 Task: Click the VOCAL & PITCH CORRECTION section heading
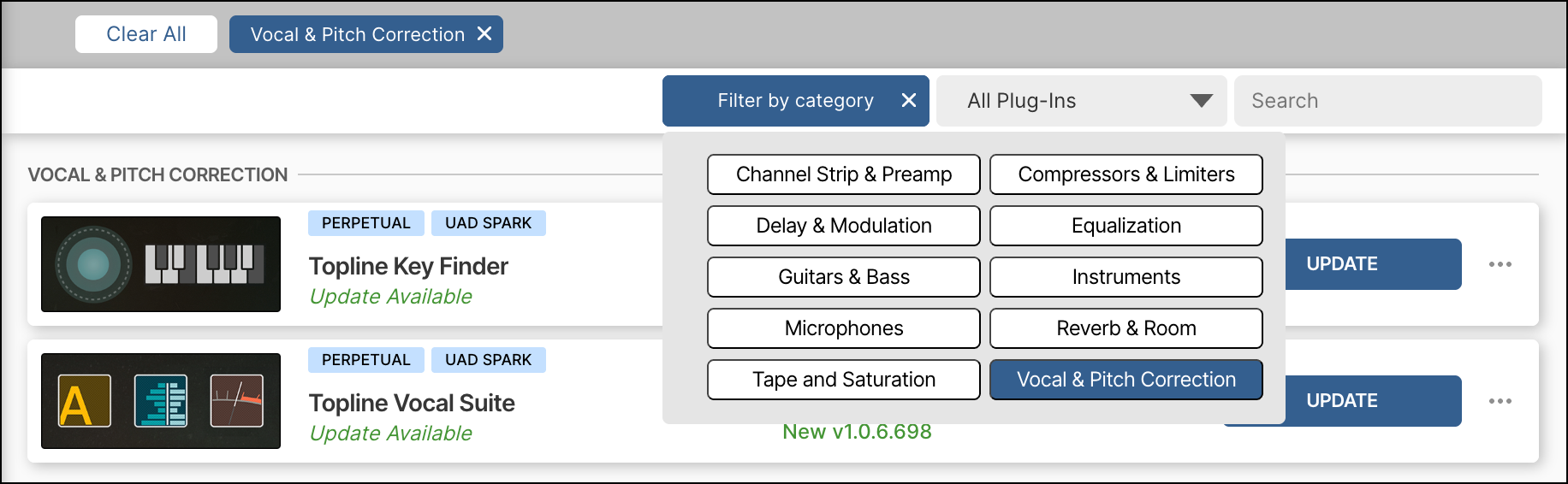coord(157,174)
